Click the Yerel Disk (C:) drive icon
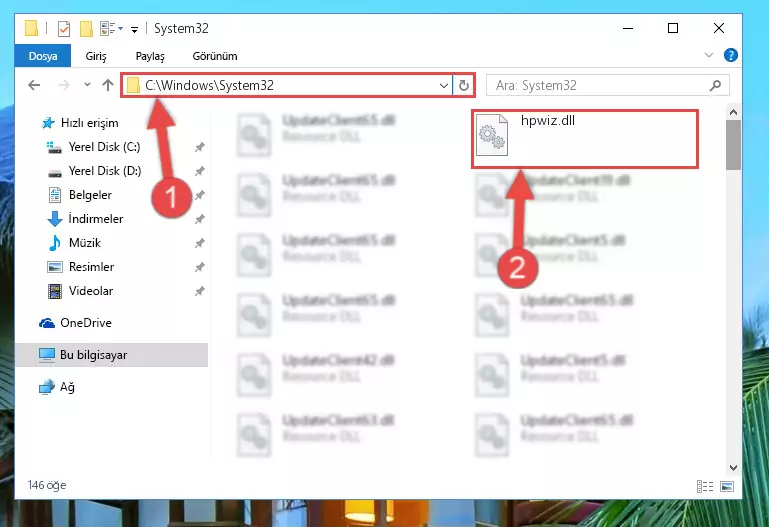 (54, 148)
